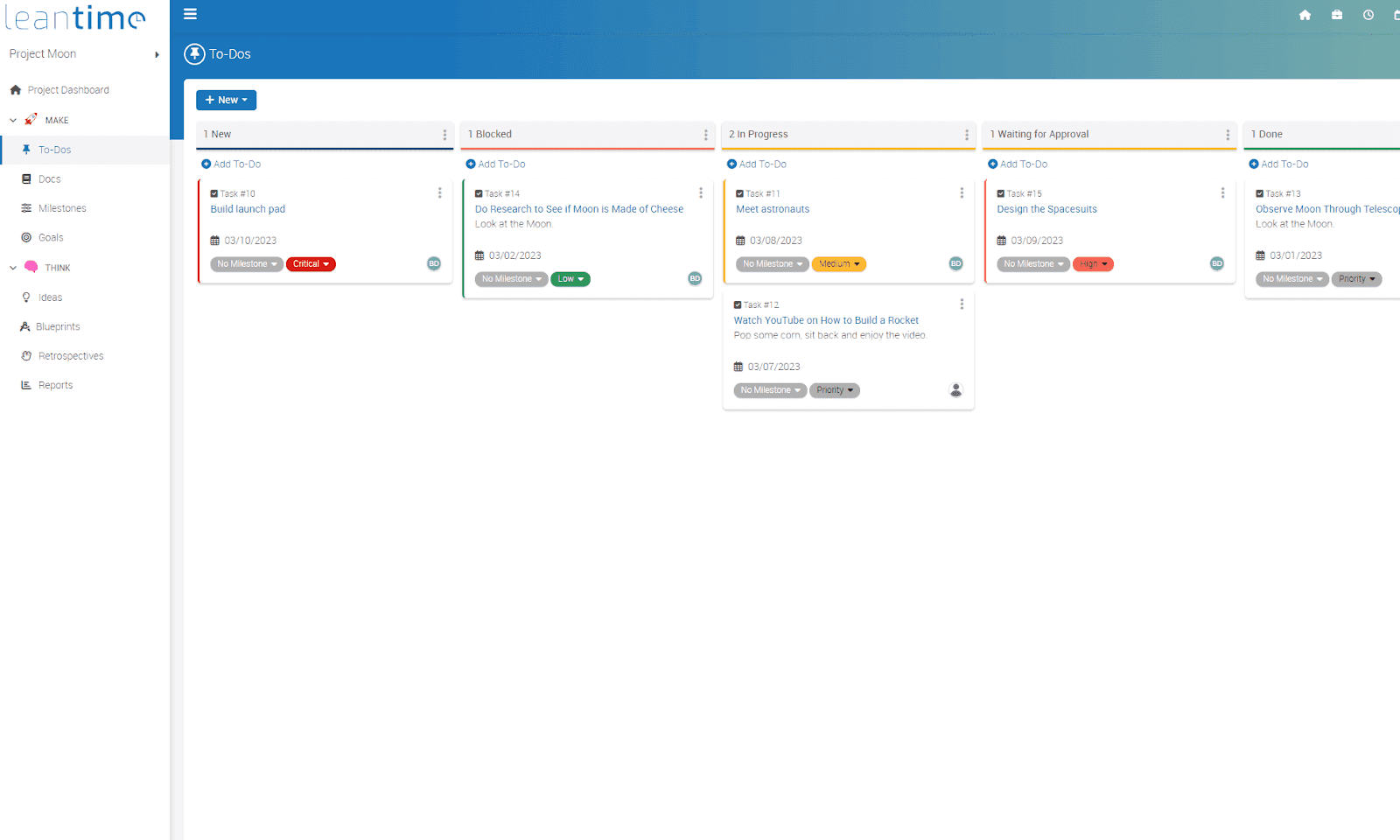The height and width of the screenshot is (840, 1400).
Task: Open the Critical priority dropdown on Build launch pad
Action: pyautogui.click(x=311, y=263)
